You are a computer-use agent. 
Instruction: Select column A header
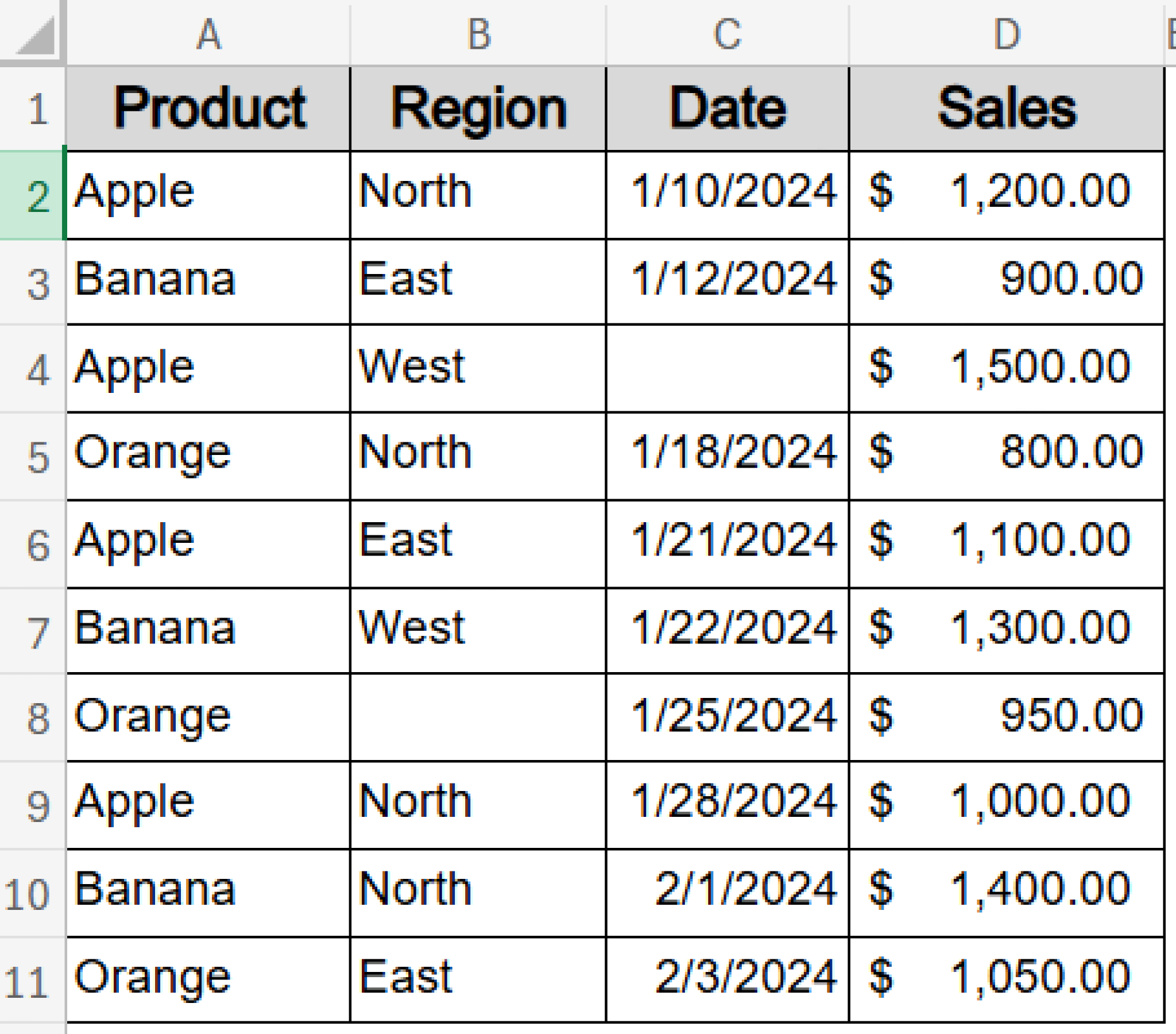(210, 34)
